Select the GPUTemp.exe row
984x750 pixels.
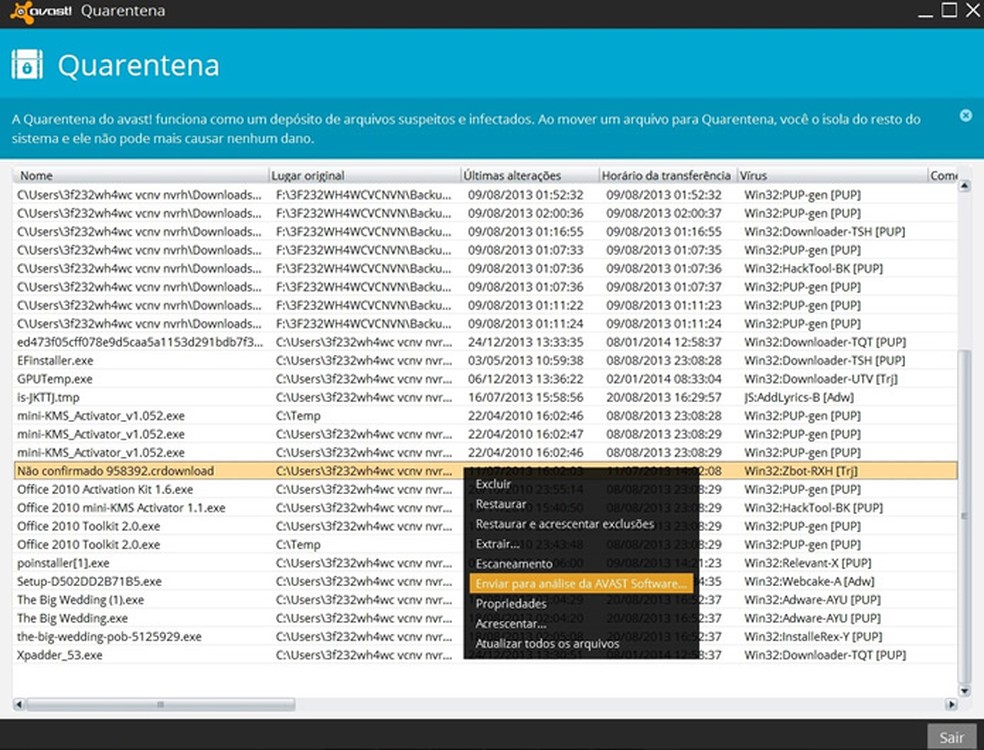tap(485, 379)
